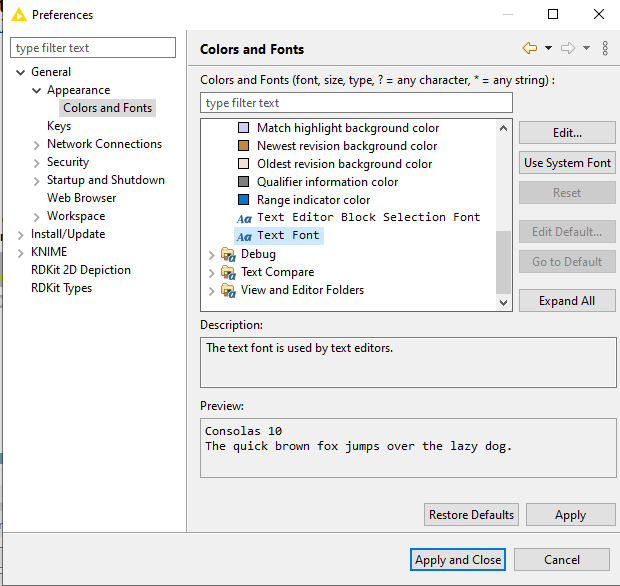Select Range indicator color label
This screenshot has height=586, width=620.
pyautogui.click(x=314, y=200)
